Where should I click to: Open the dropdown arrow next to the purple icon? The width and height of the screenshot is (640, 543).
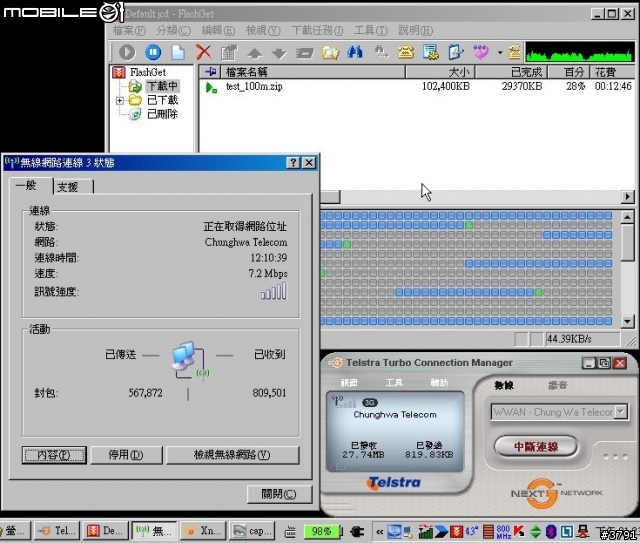[500, 53]
